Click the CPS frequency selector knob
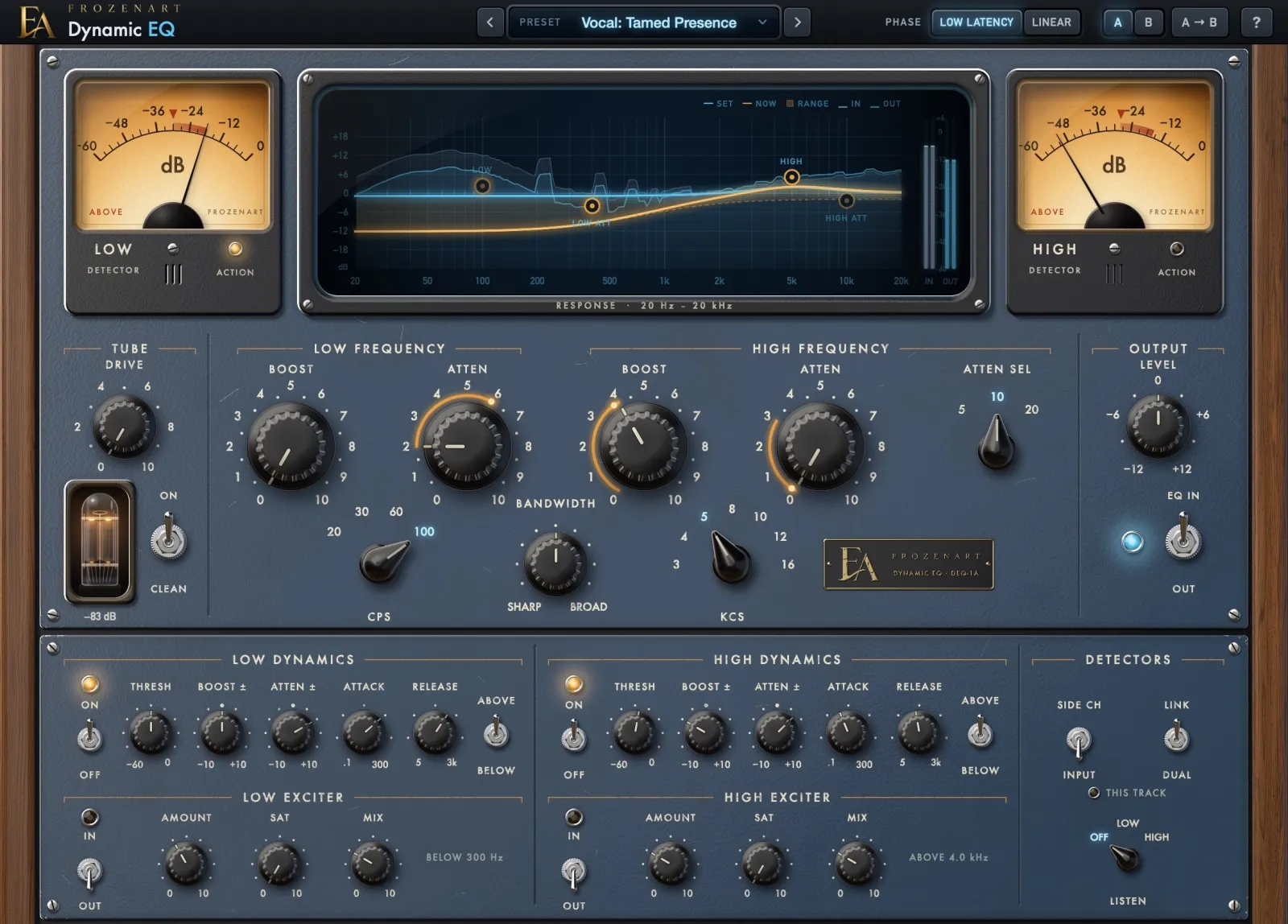 click(385, 560)
